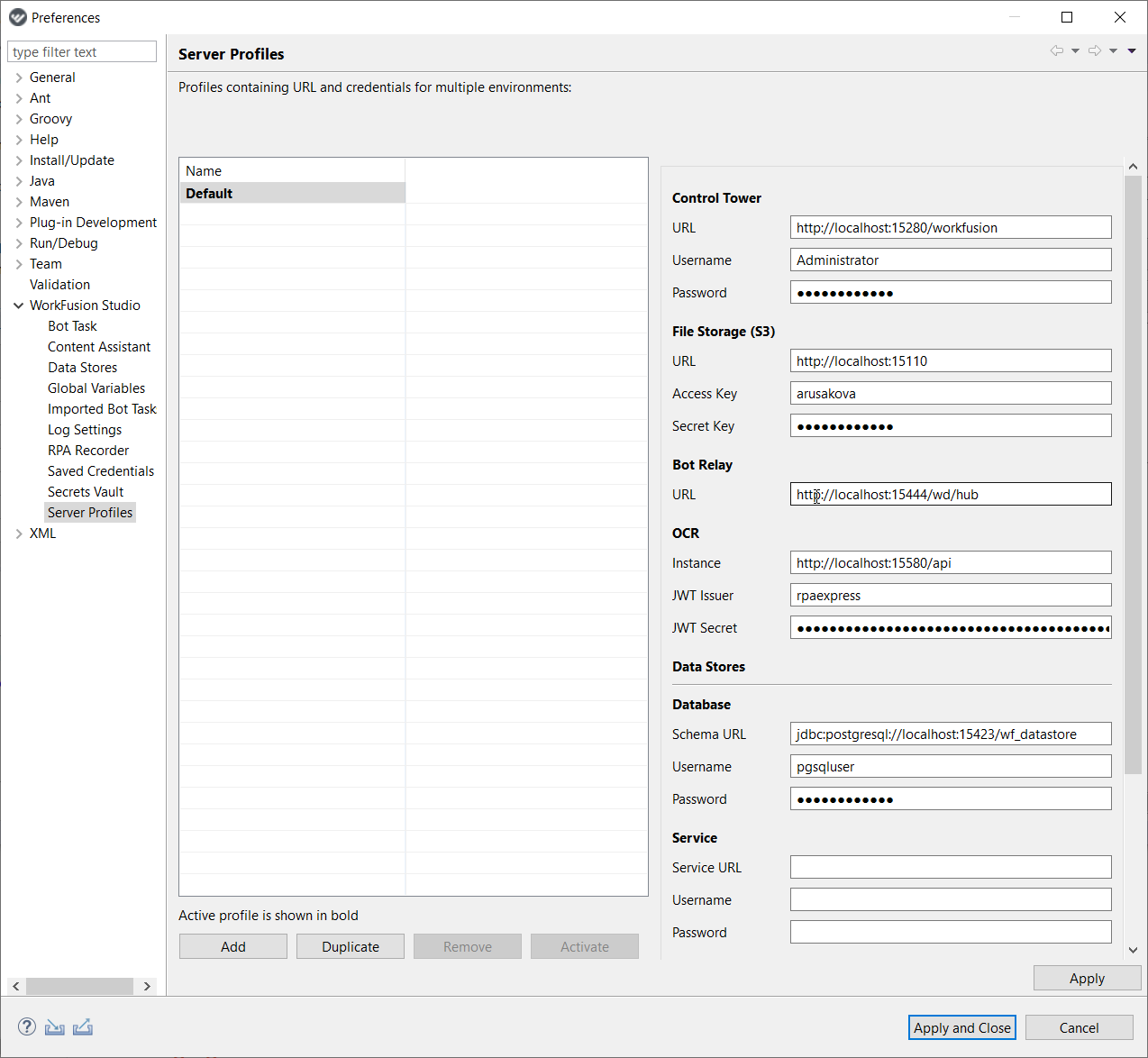Click the Apply and Close button
The width and height of the screenshot is (1148, 1058).
point(962,1027)
